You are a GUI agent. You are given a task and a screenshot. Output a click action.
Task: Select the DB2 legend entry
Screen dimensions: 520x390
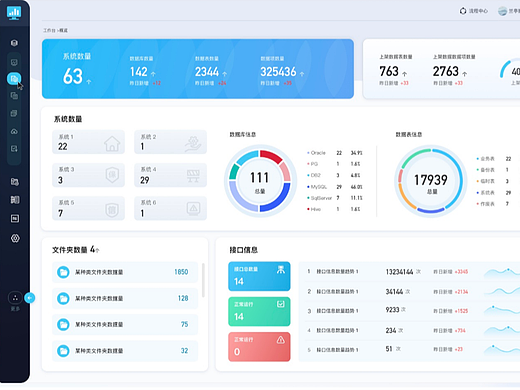335,175
